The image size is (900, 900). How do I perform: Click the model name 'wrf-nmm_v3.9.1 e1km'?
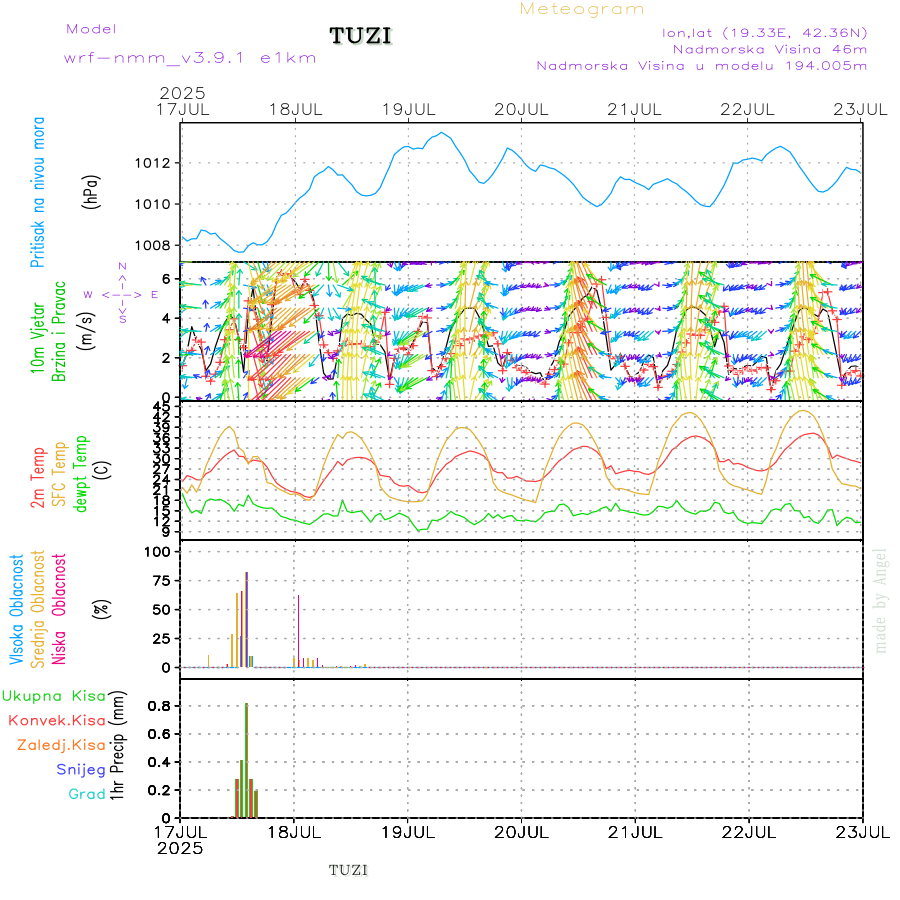190,58
